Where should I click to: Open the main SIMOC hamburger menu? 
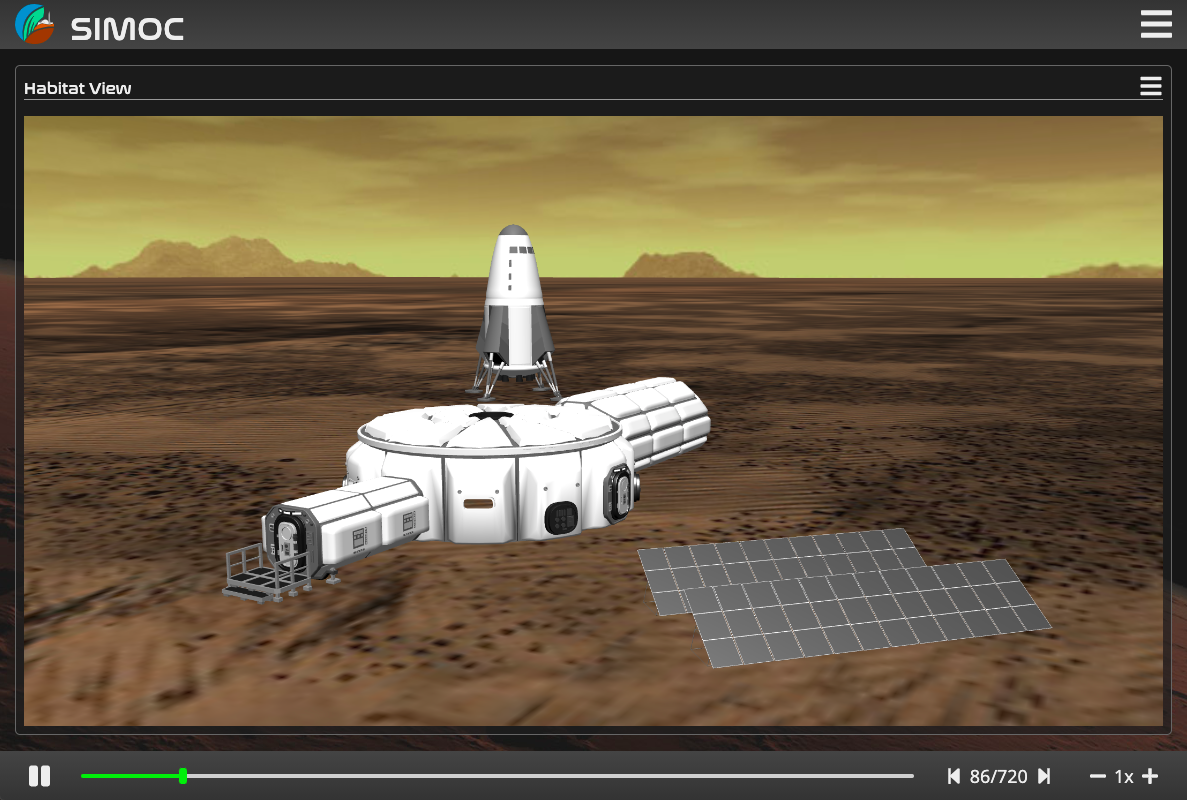pos(1156,24)
